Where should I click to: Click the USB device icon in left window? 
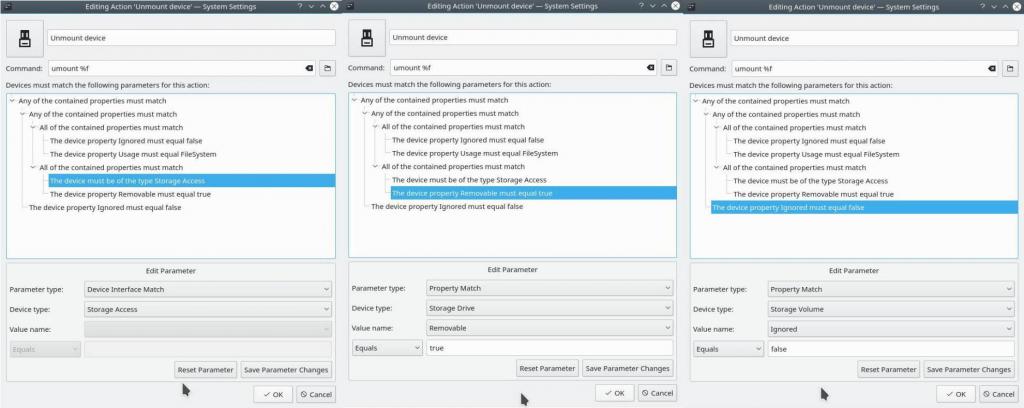coord(25,39)
